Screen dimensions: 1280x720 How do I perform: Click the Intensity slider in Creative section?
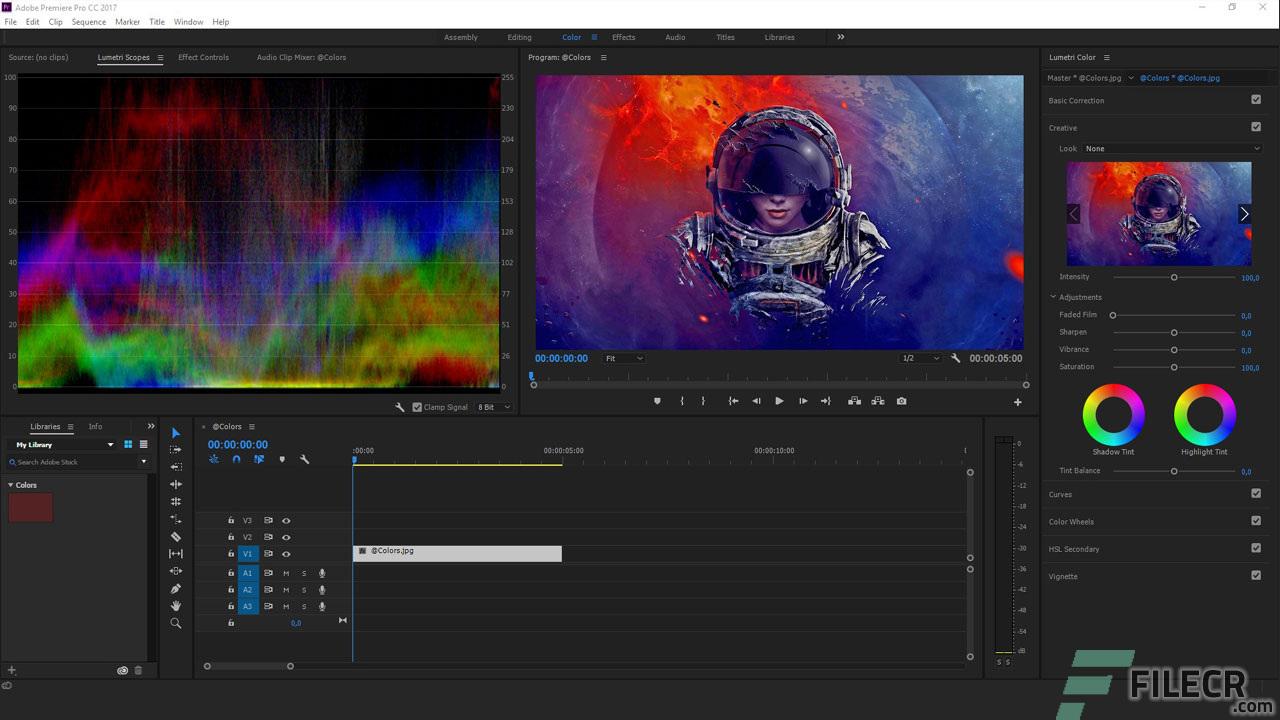click(1174, 277)
